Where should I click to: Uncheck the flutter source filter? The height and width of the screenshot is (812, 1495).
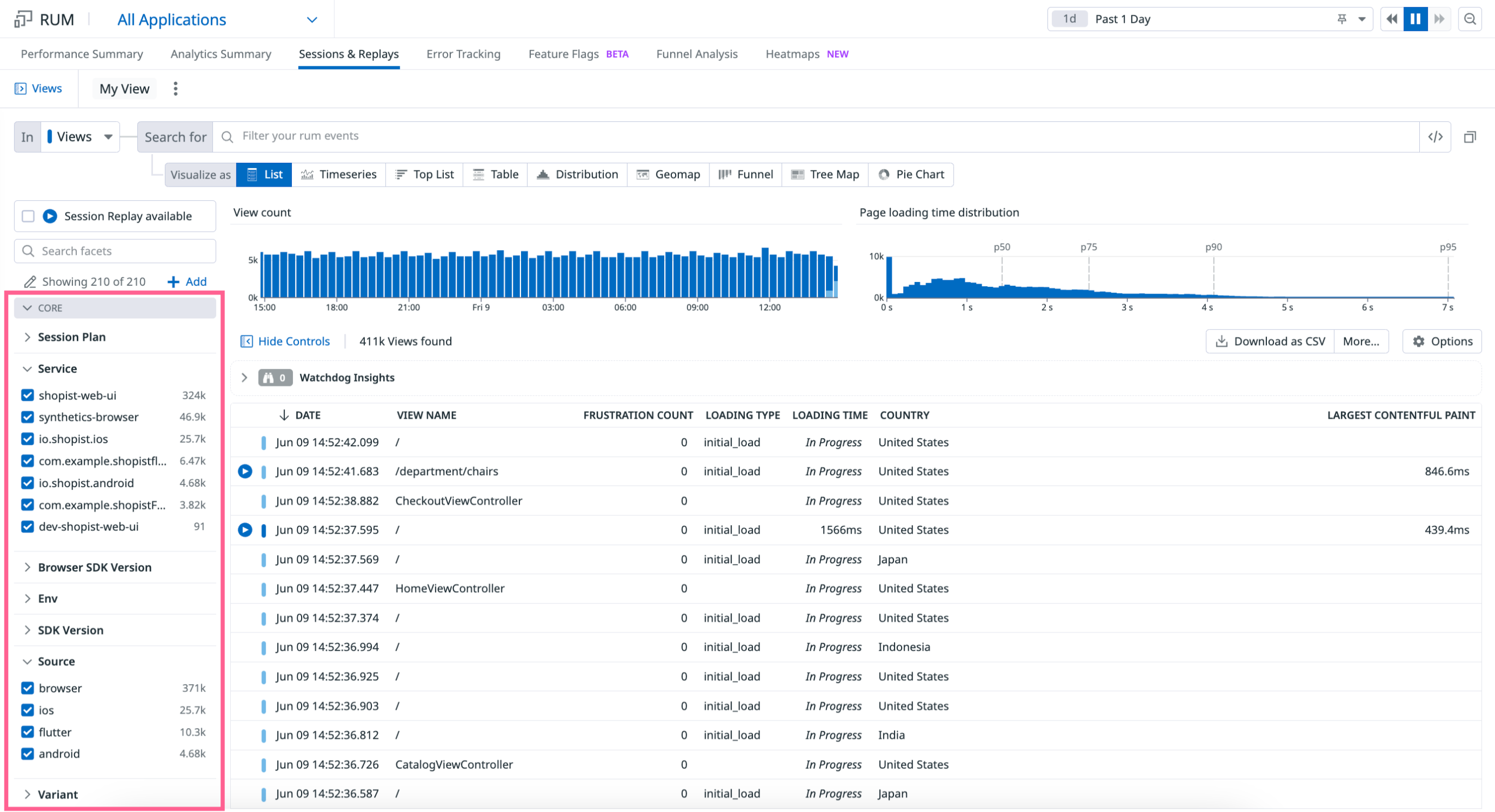coord(27,732)
